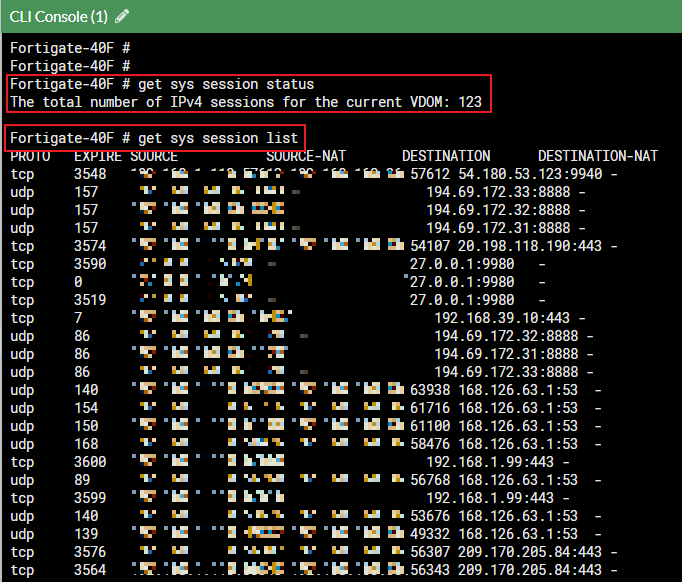Image resolution: width=682 pixels, height=582 pixels.
Task: Click source-NAT port 63938
Action: (430, 390)
